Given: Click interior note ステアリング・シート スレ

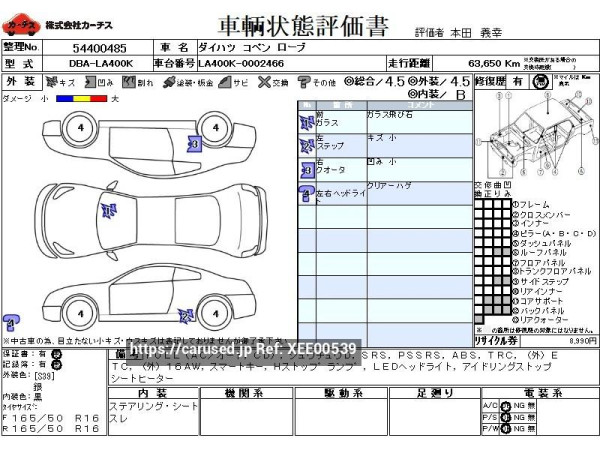Looking at the screenshot, I should pyautogui.click(x=153, y=412).
